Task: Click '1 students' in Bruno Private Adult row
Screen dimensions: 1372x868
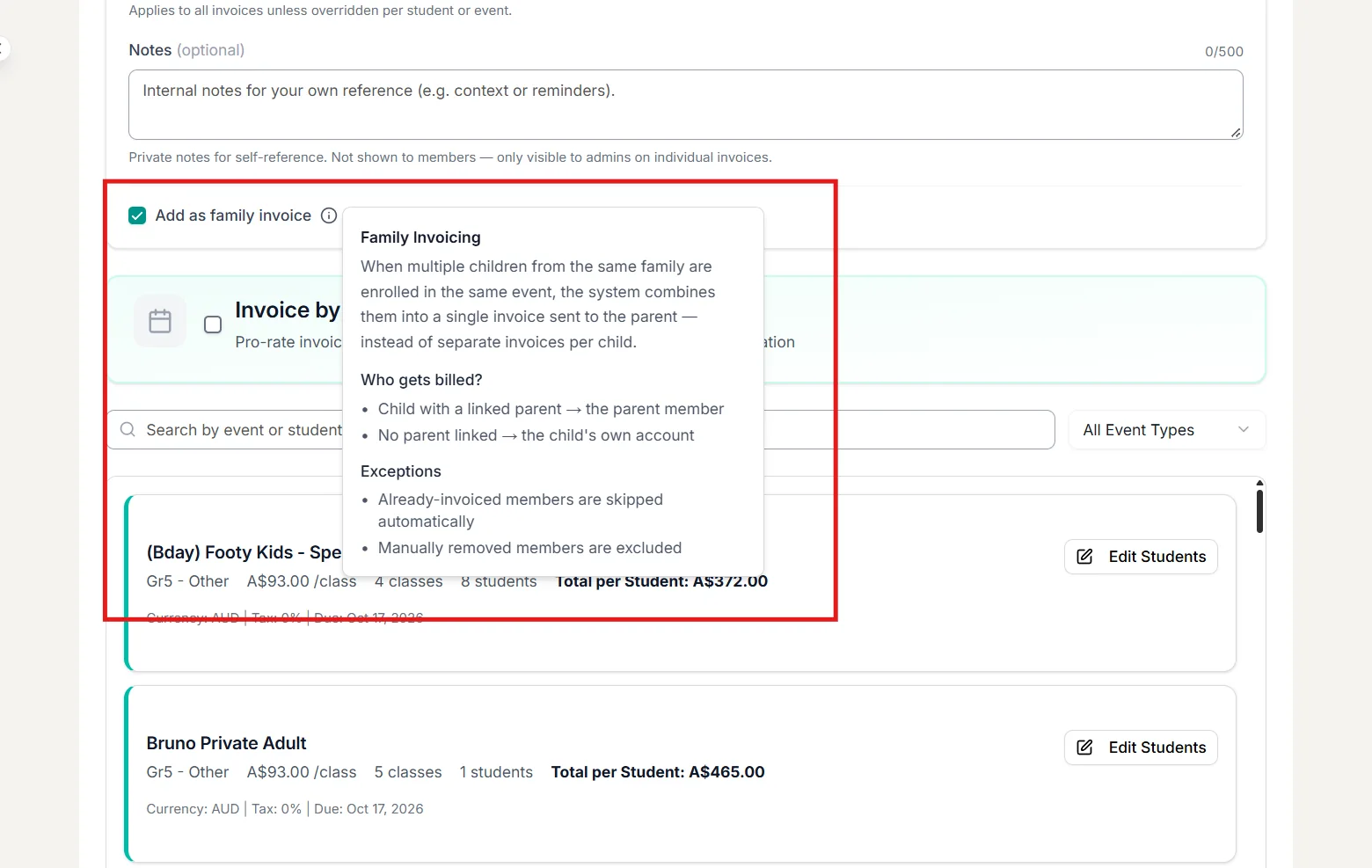Action: [496, 772]
